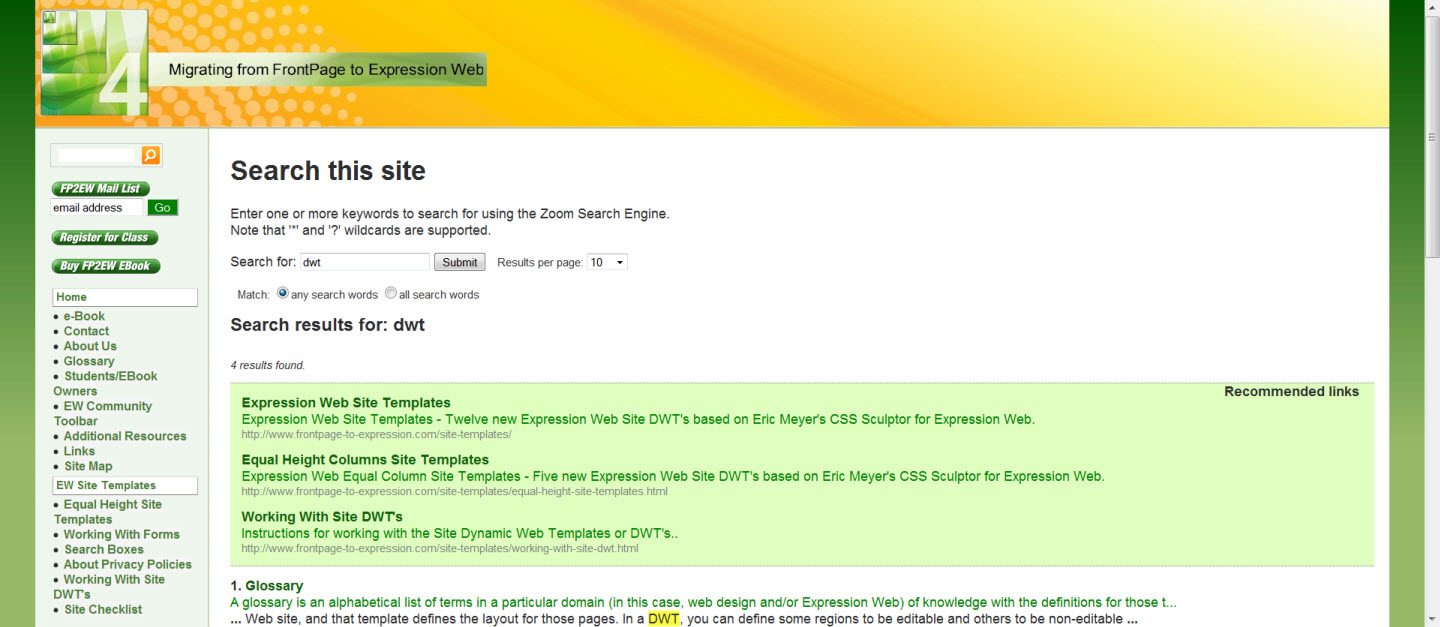Click the sidebar search input box

pos(96,155)
